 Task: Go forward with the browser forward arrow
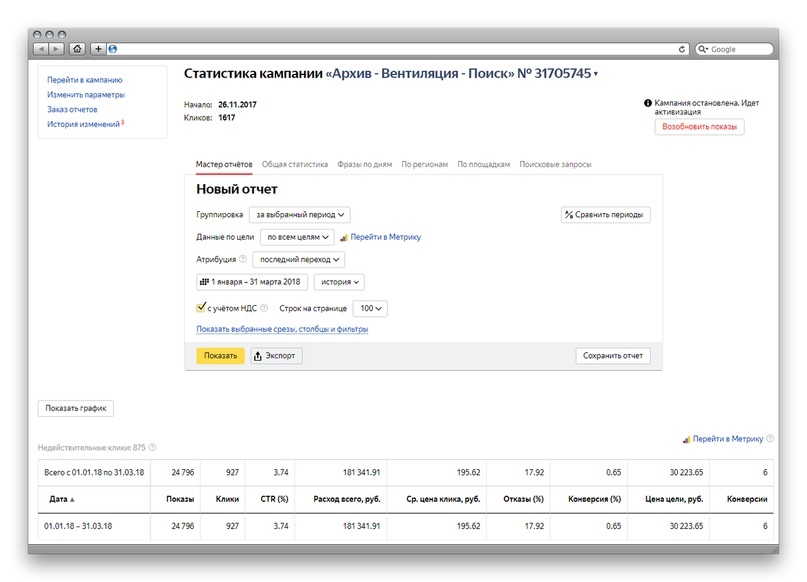56,49
